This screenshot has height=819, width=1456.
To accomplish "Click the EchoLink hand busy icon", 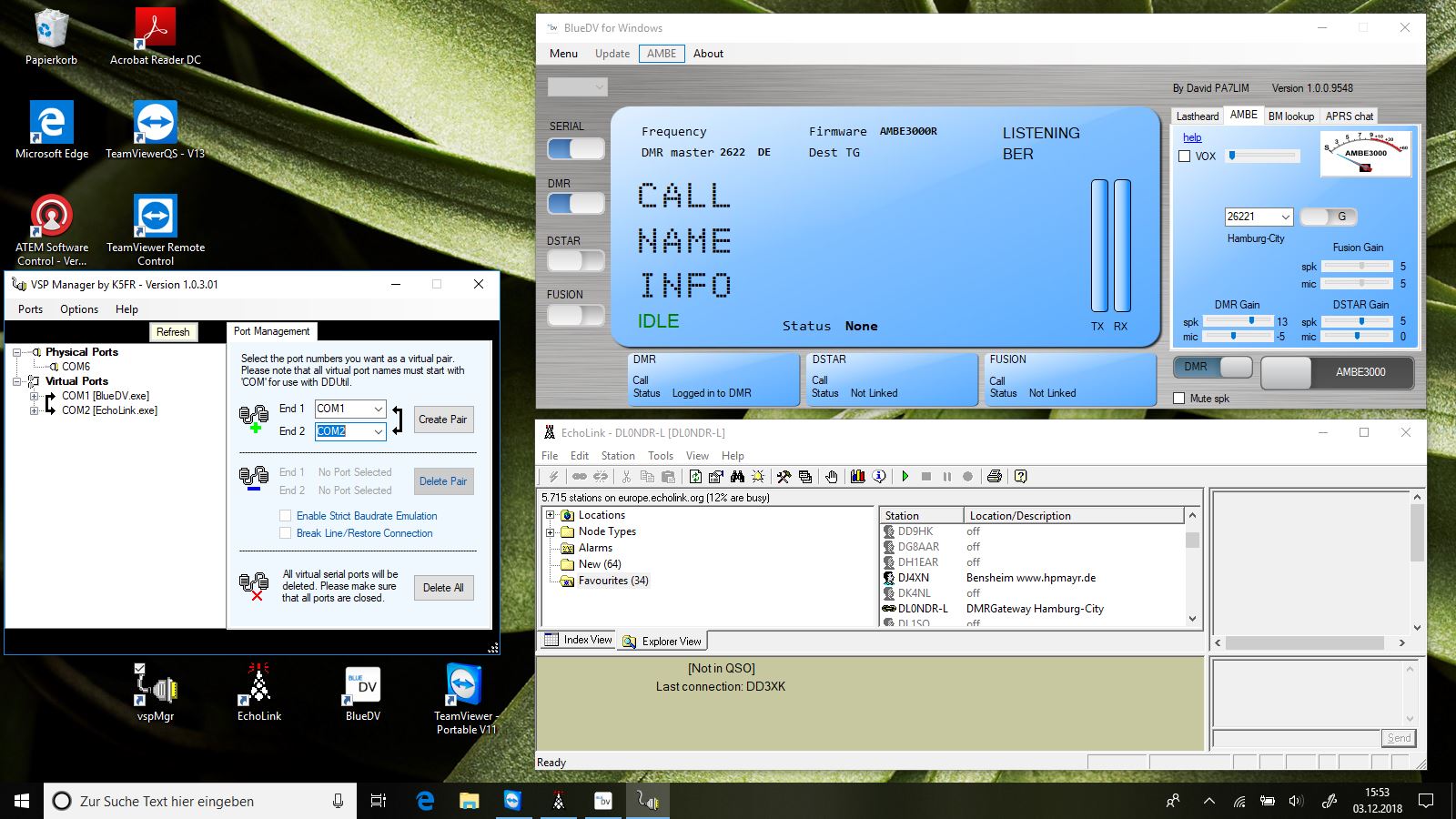I will pos(831,476).
